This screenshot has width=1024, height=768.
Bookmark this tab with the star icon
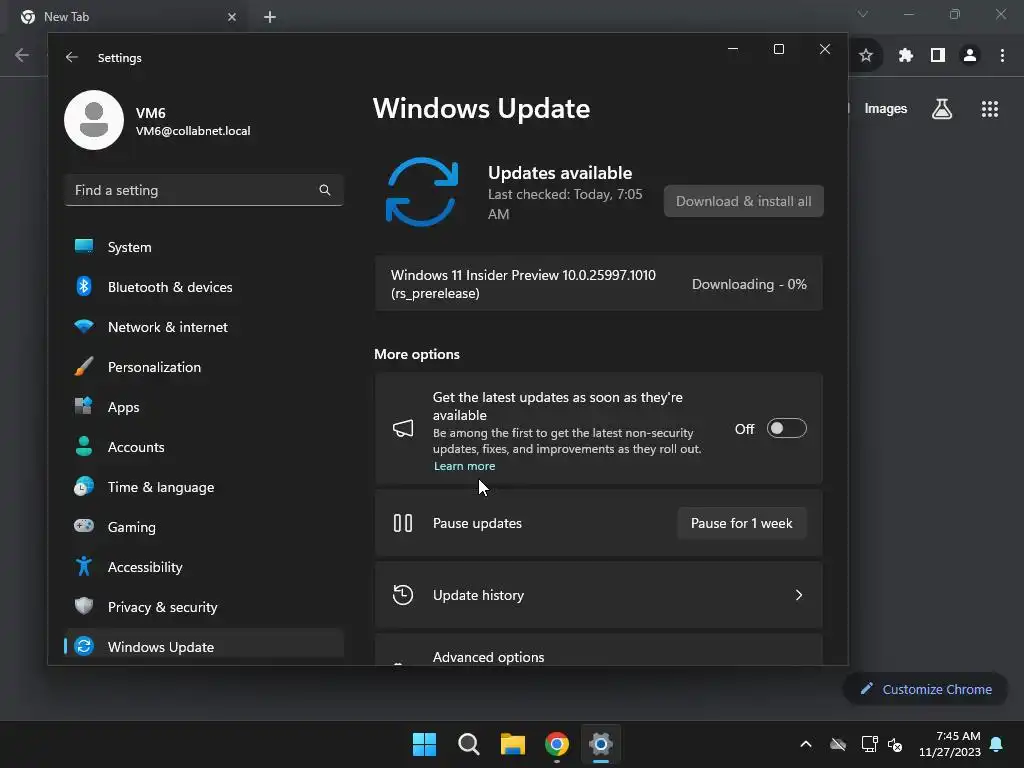865,56
